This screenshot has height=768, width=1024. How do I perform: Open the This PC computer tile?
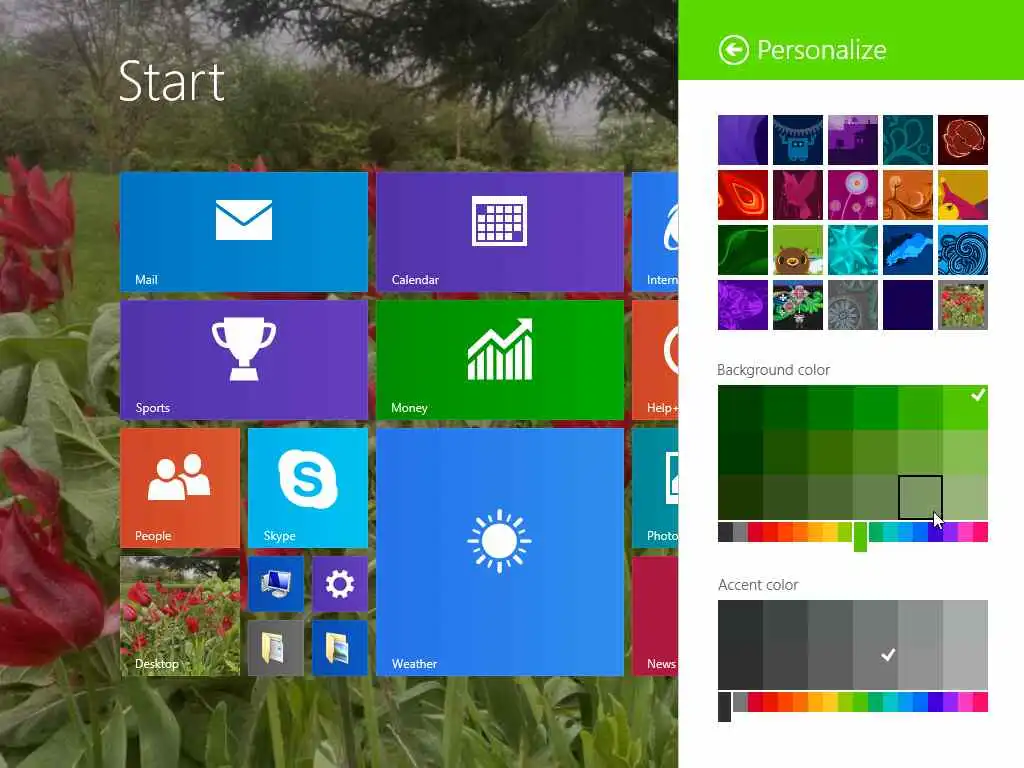click(276, 583)
